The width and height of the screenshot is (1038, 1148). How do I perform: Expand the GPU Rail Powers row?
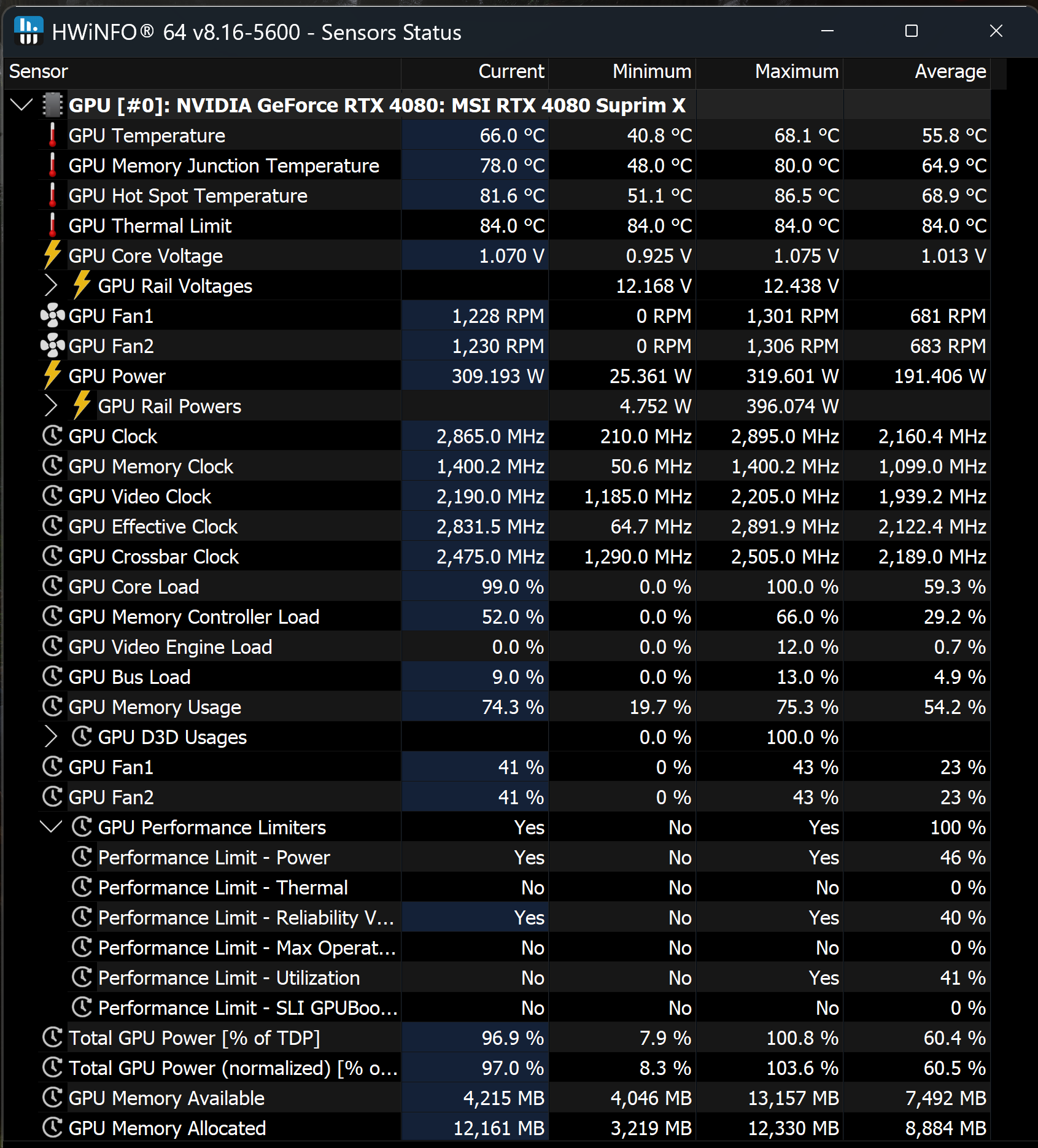[52, 406]
